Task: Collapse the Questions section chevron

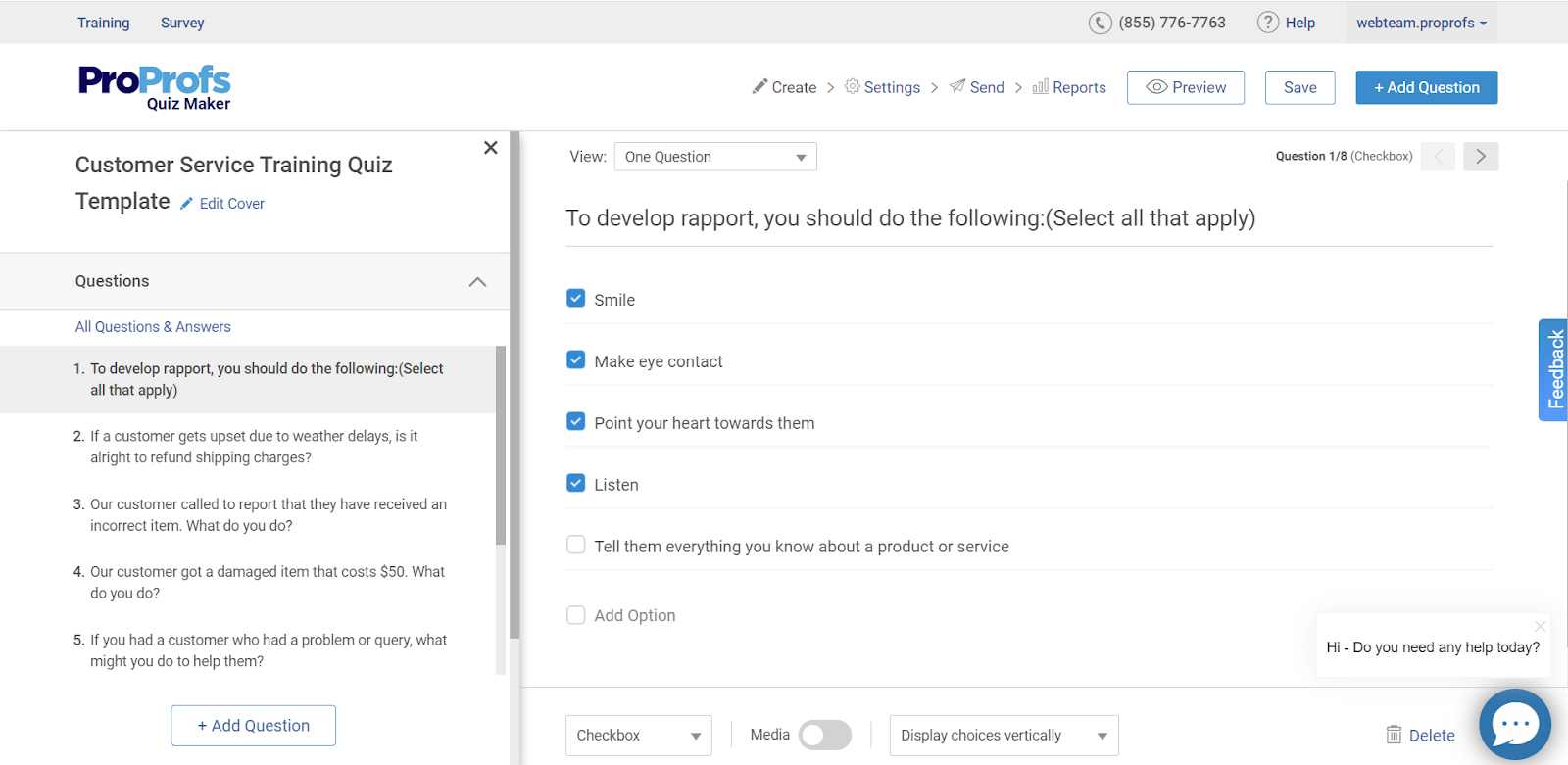Action: pos(477,282)
